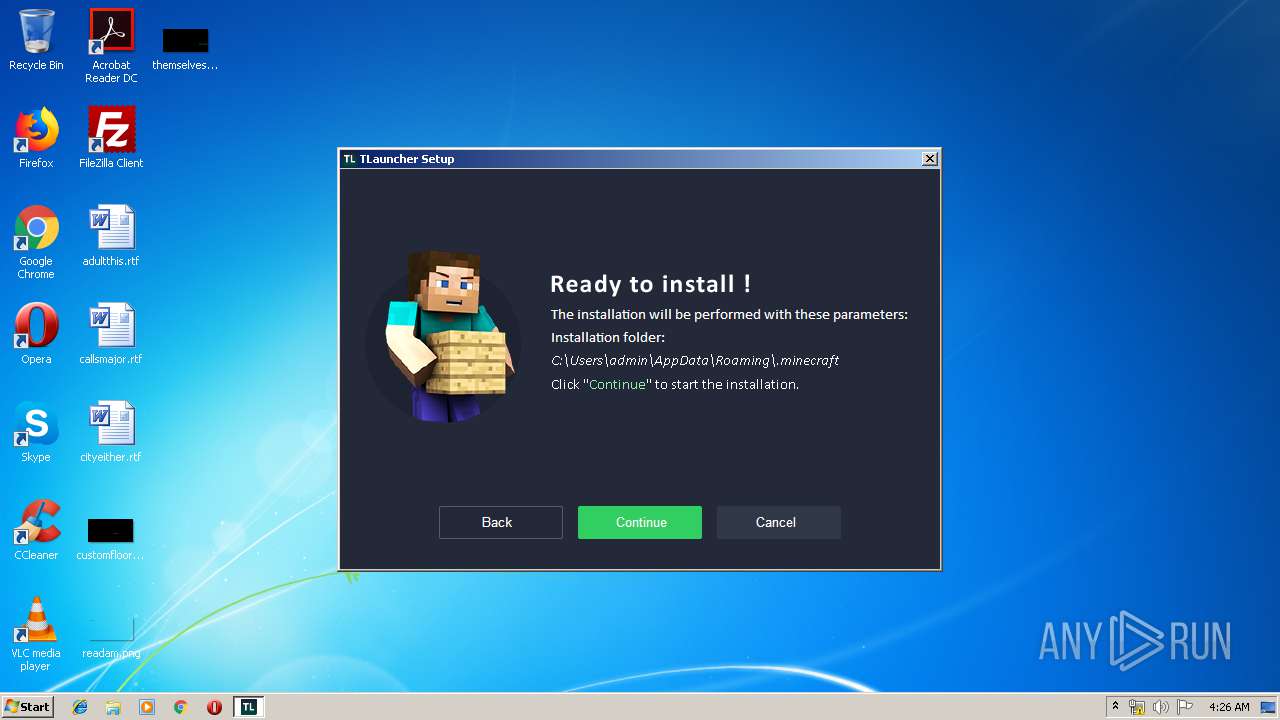The height and width of the screenshot is (720, 1280).
Task: Launch Firefox from the desktop
Action: click(x=36, y=138)
